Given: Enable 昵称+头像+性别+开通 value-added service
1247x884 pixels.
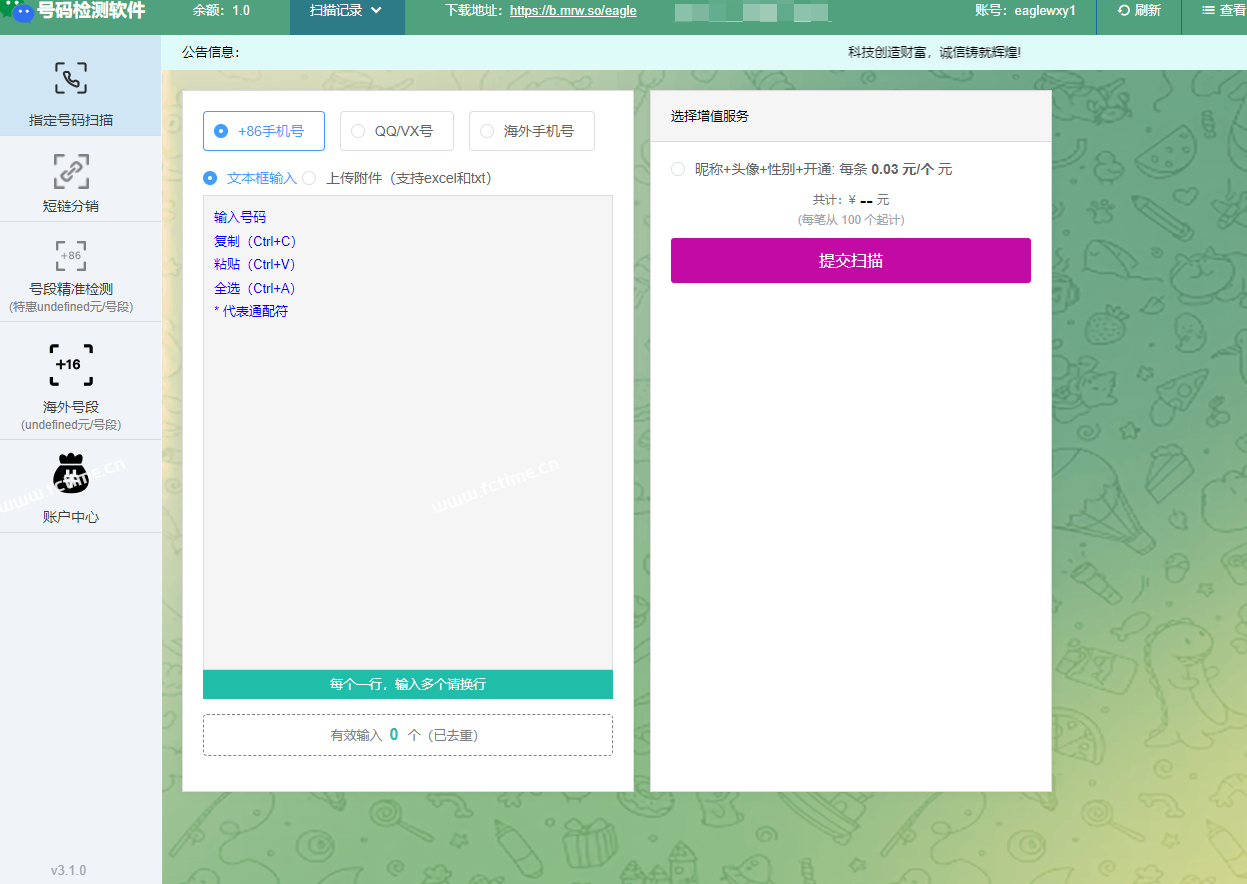Looking at the screenshot, I should [678, 169].
